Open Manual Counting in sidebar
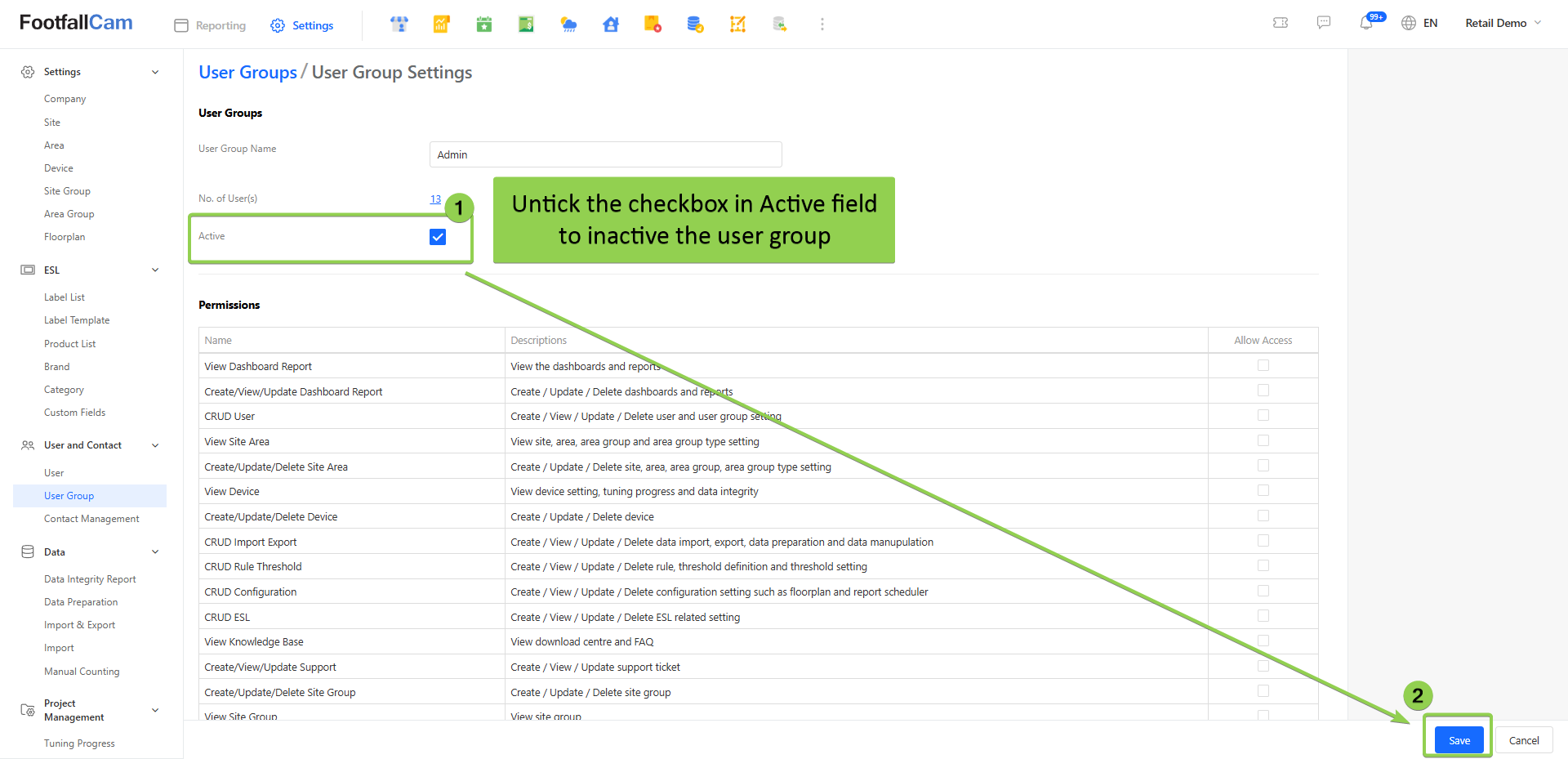 click(82, 672)
